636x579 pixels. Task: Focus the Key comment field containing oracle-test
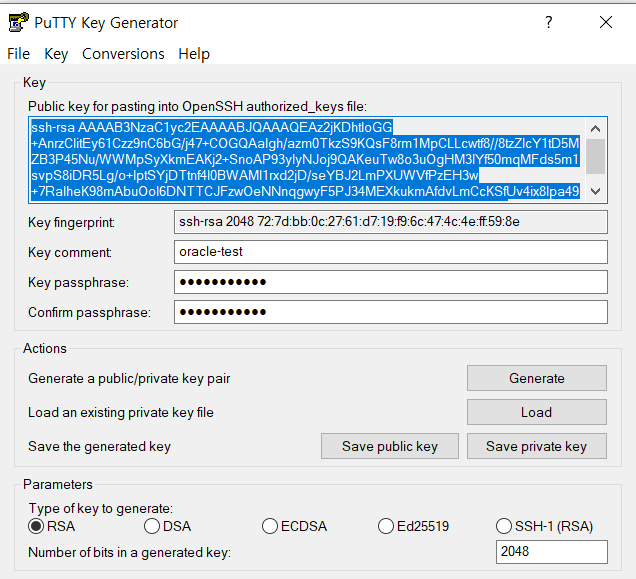click(391, 252)
